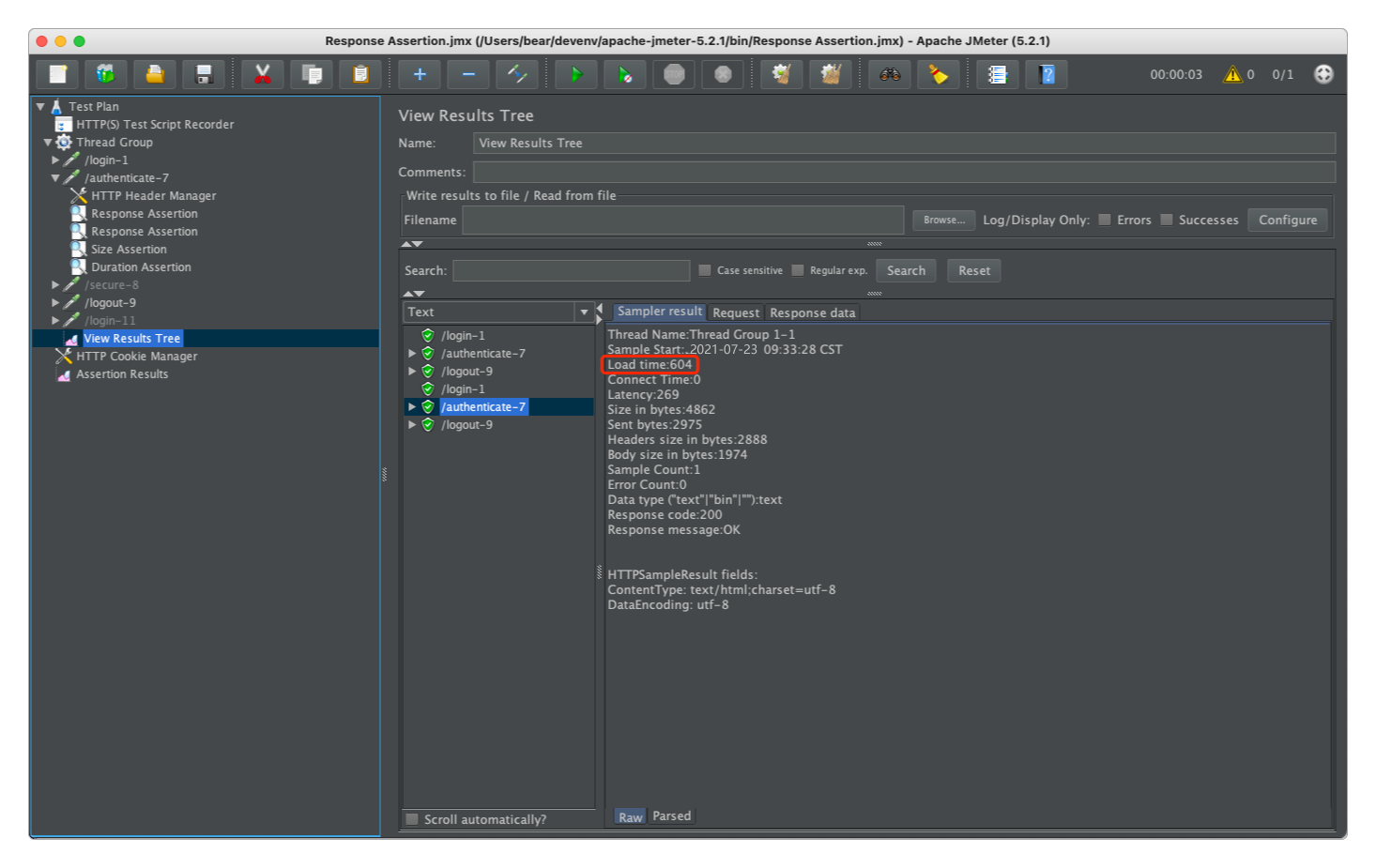The image size is (1376, 868).
Task: Expand /logout-9 sampler in test plan tree
Action: (x=55, y=303)
